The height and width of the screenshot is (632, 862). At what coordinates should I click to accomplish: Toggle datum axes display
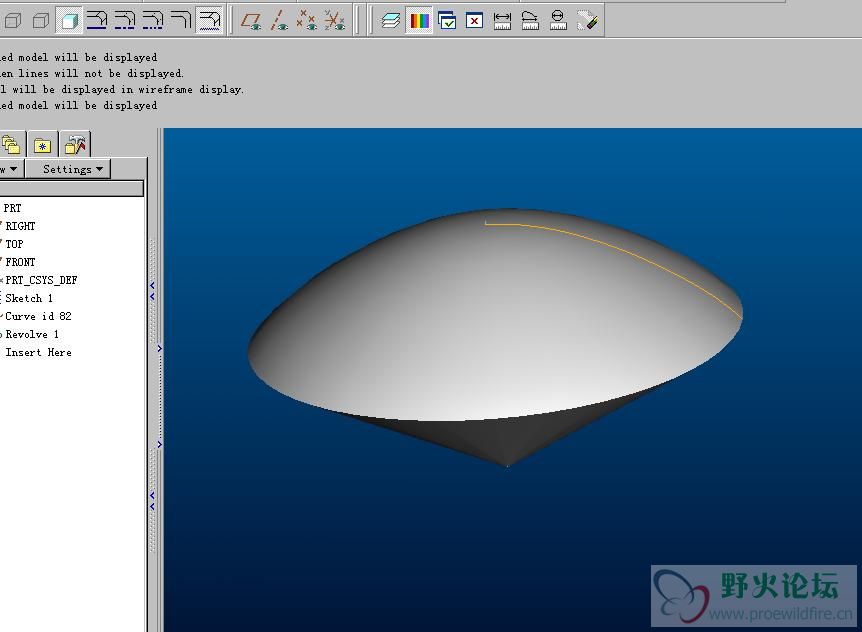[280, 19]
